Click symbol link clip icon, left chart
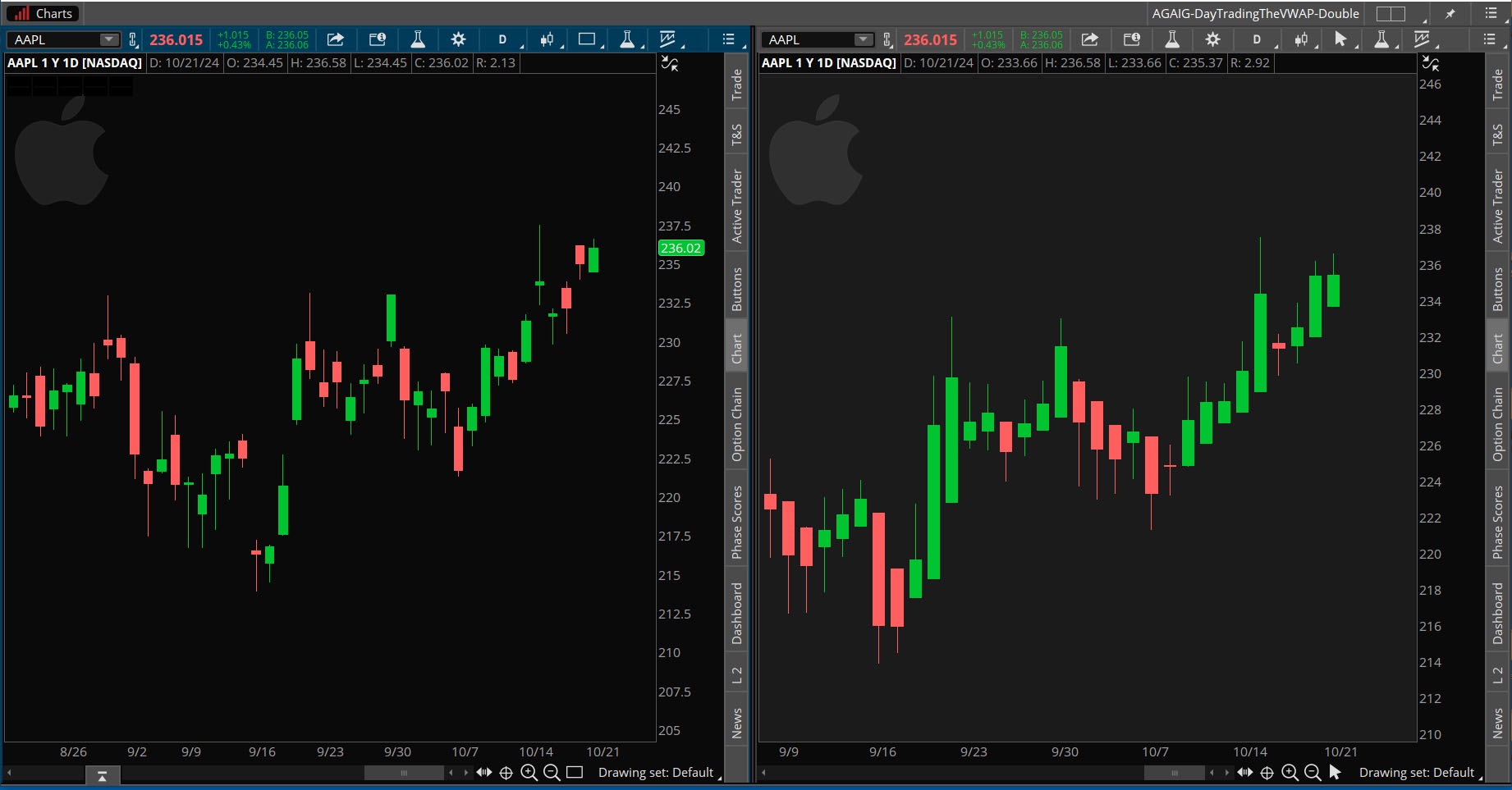1512x790 pixels. point(133,39)
